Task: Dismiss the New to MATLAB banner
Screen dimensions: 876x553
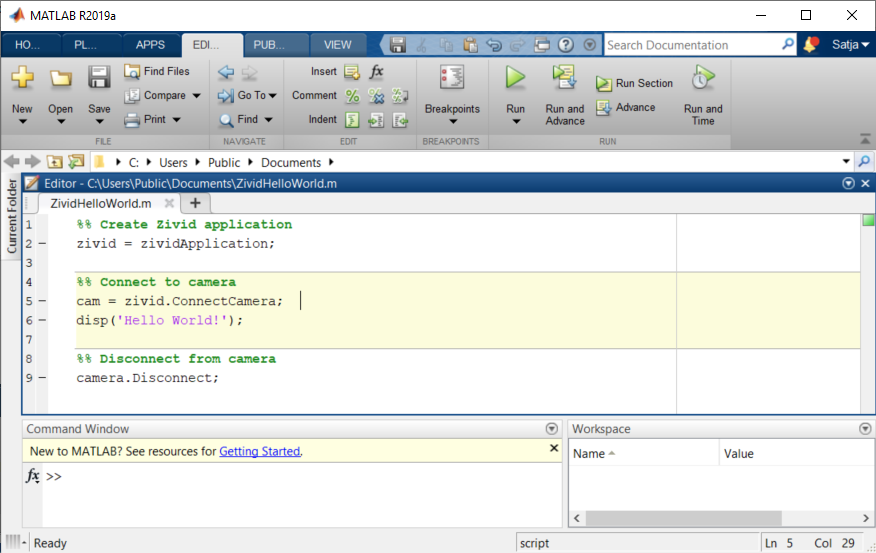Action: coord(554,448)
